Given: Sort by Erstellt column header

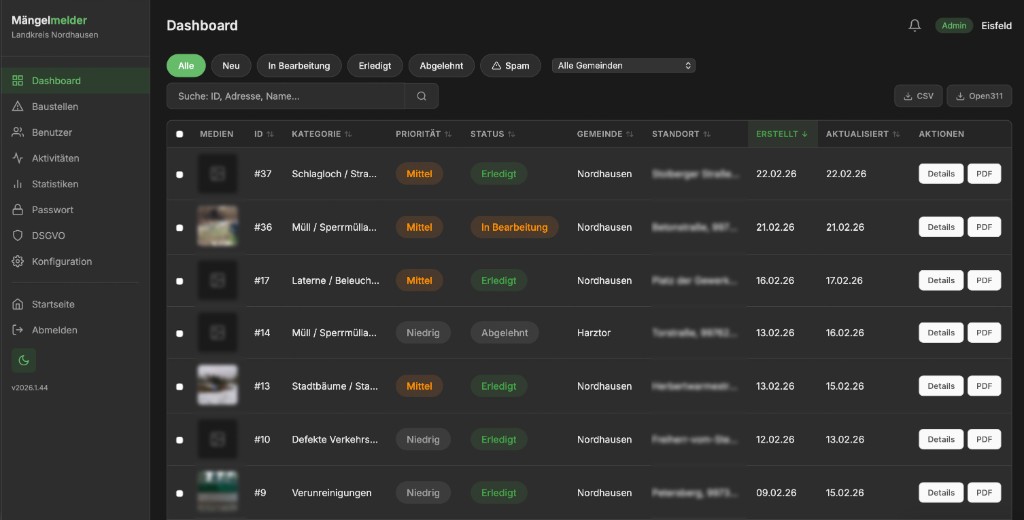Looking at the screenshot, I should (x=781, y=134).
